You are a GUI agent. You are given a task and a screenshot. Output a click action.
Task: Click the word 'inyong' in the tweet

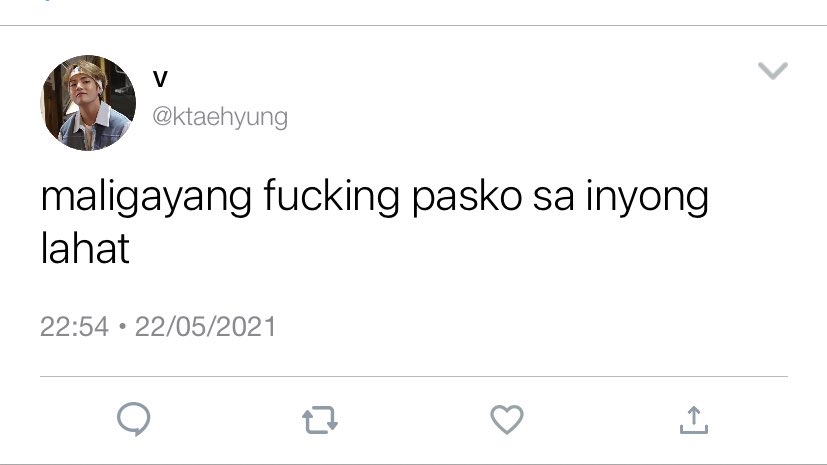pyautogui.click(x=647, y=197)
